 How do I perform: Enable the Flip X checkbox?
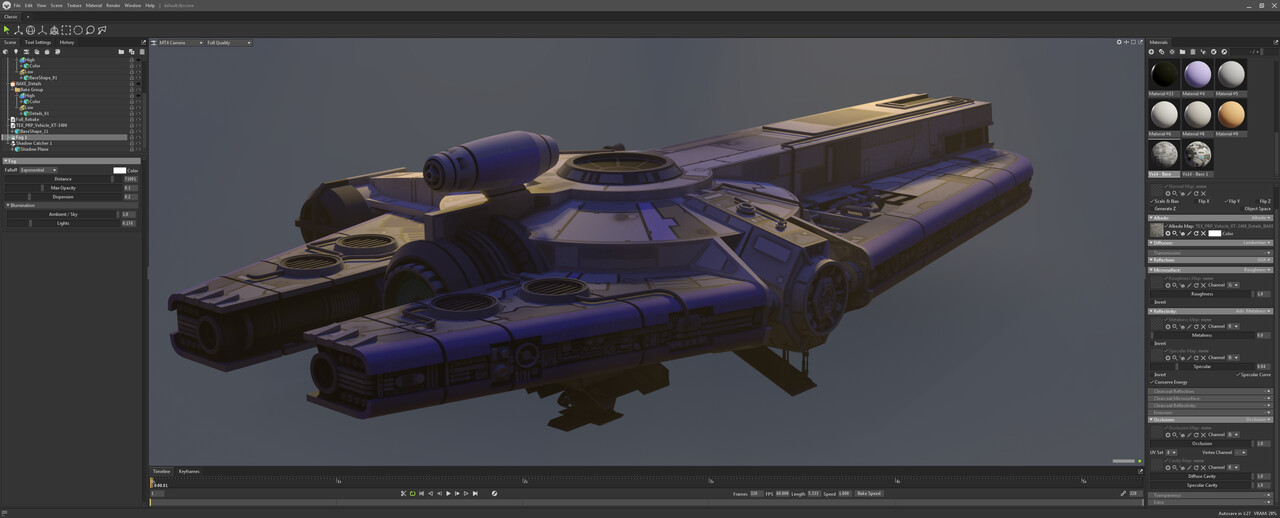tap(1196, 201)
